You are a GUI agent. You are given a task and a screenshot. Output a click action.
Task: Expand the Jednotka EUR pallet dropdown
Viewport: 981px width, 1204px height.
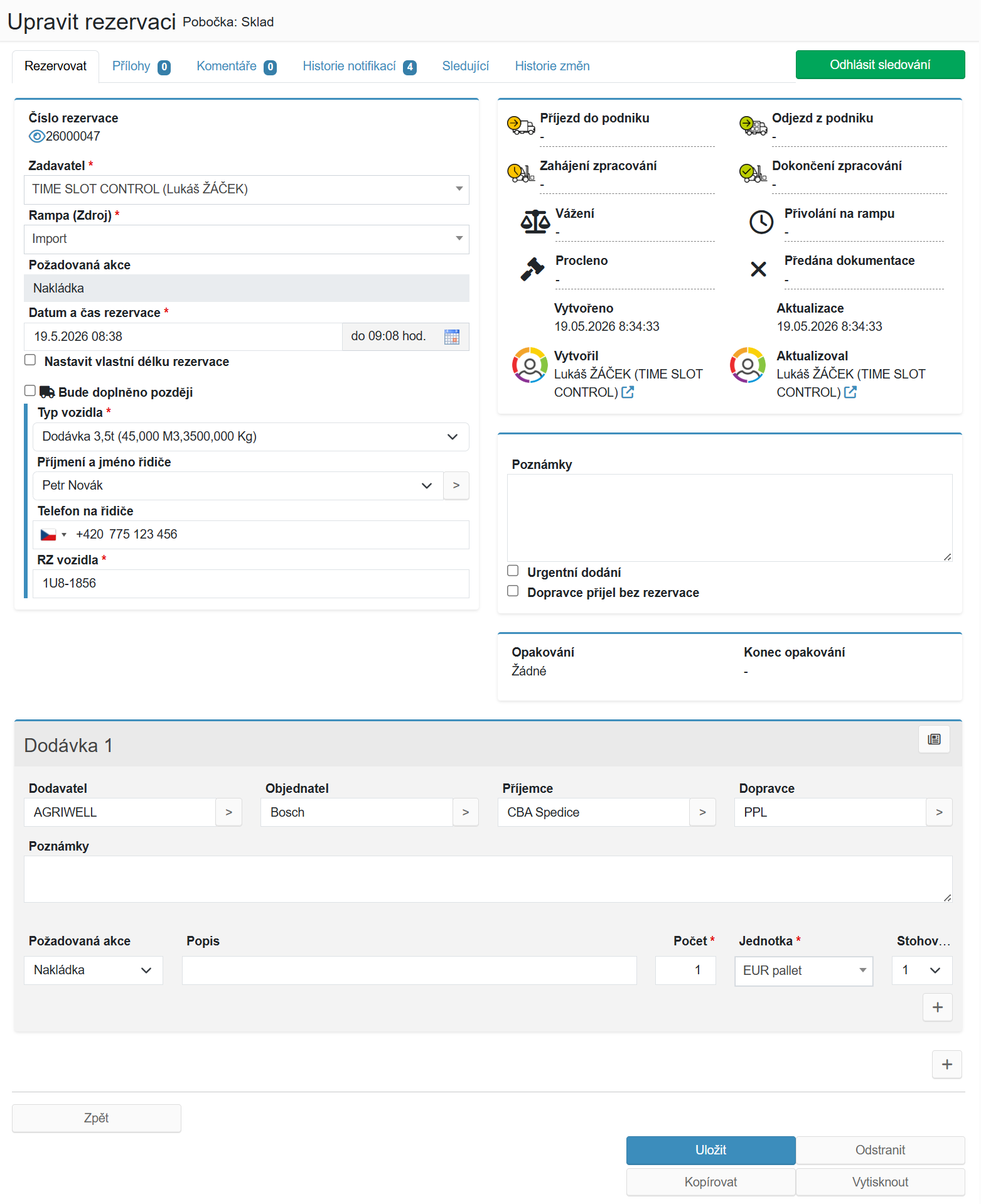coord(804,971)
